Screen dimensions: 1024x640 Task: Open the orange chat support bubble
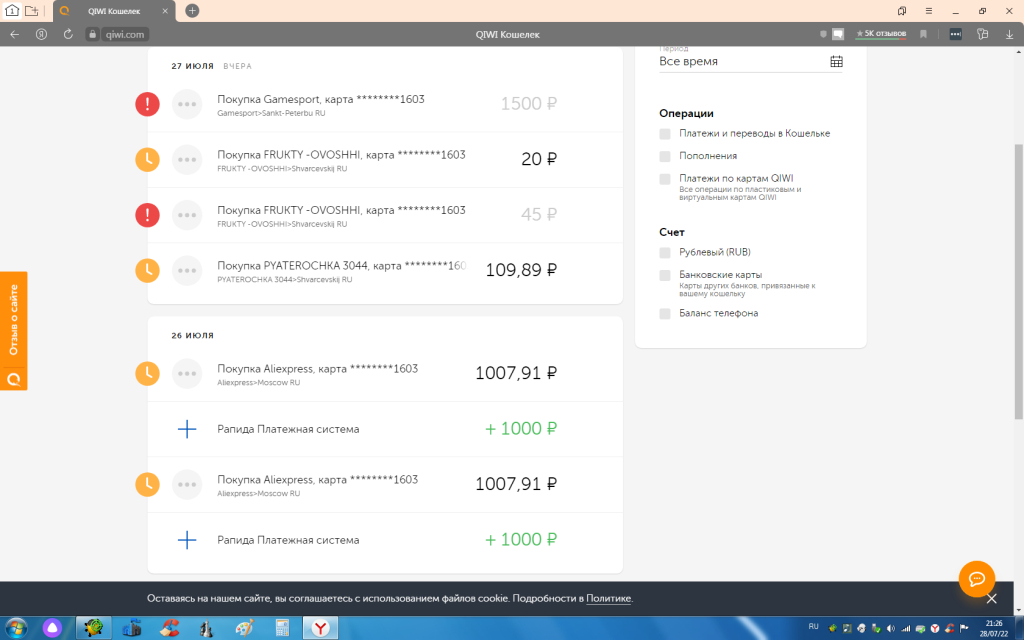tap(976, 579)
